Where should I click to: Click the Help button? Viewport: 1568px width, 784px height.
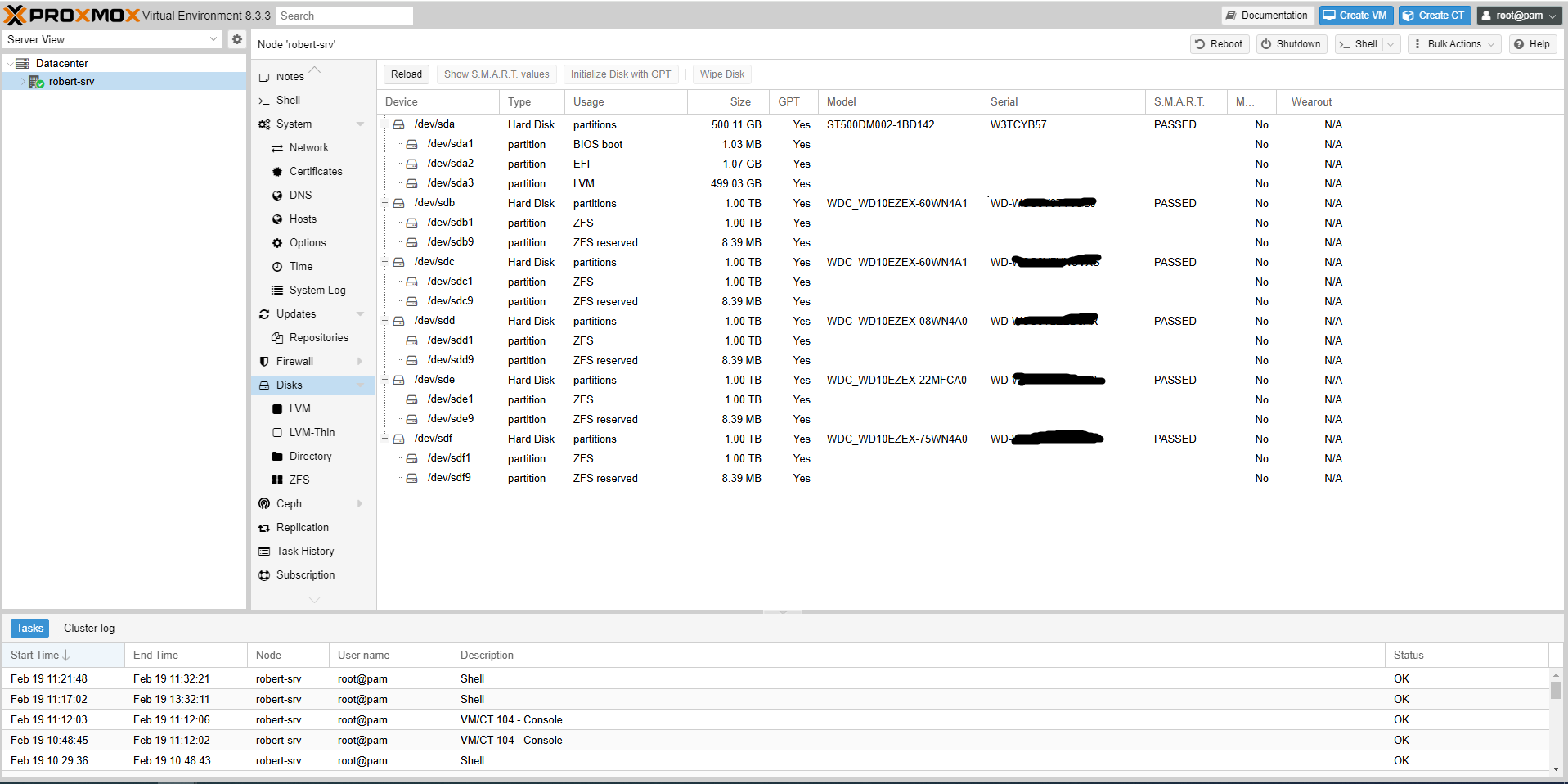(1532, 44)
